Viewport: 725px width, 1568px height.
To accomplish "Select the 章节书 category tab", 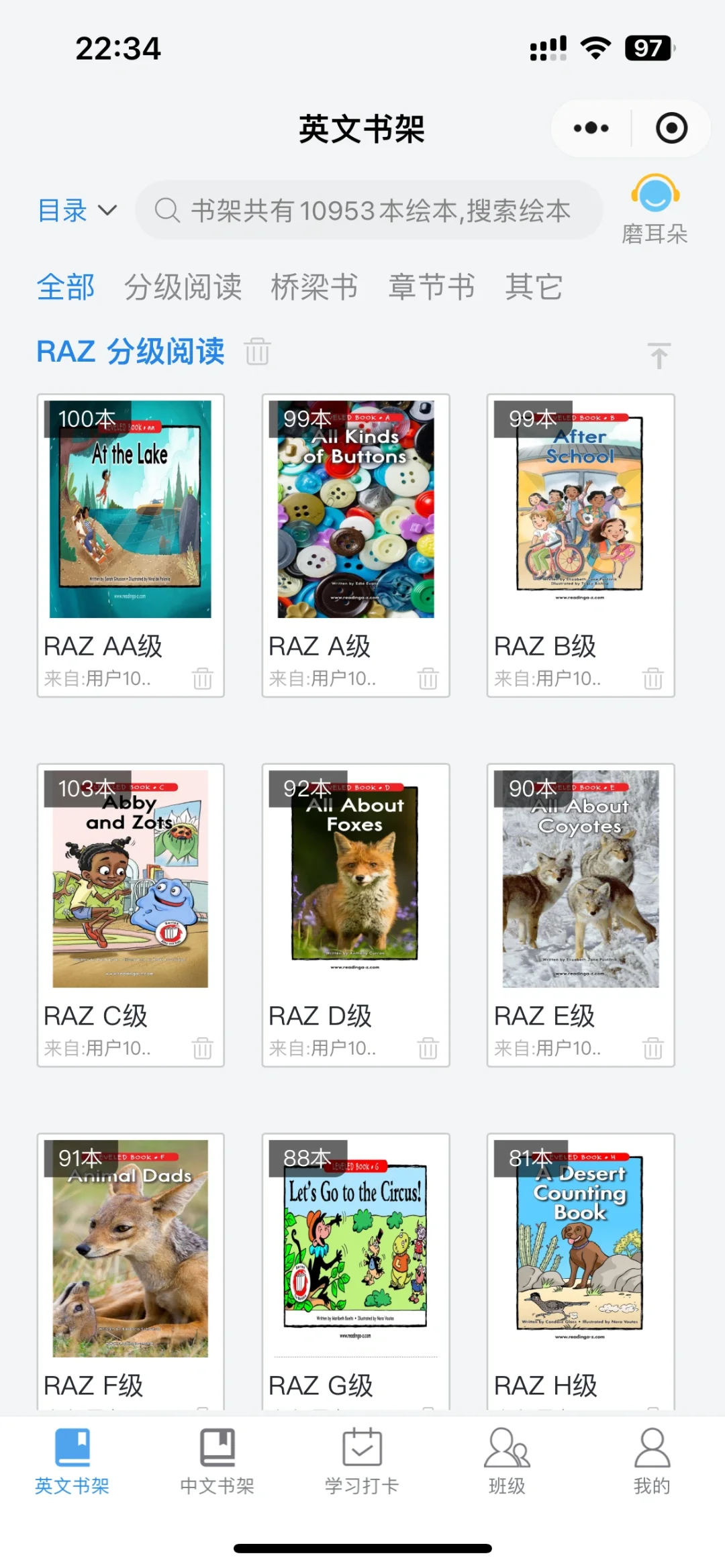I will [432, 287].
